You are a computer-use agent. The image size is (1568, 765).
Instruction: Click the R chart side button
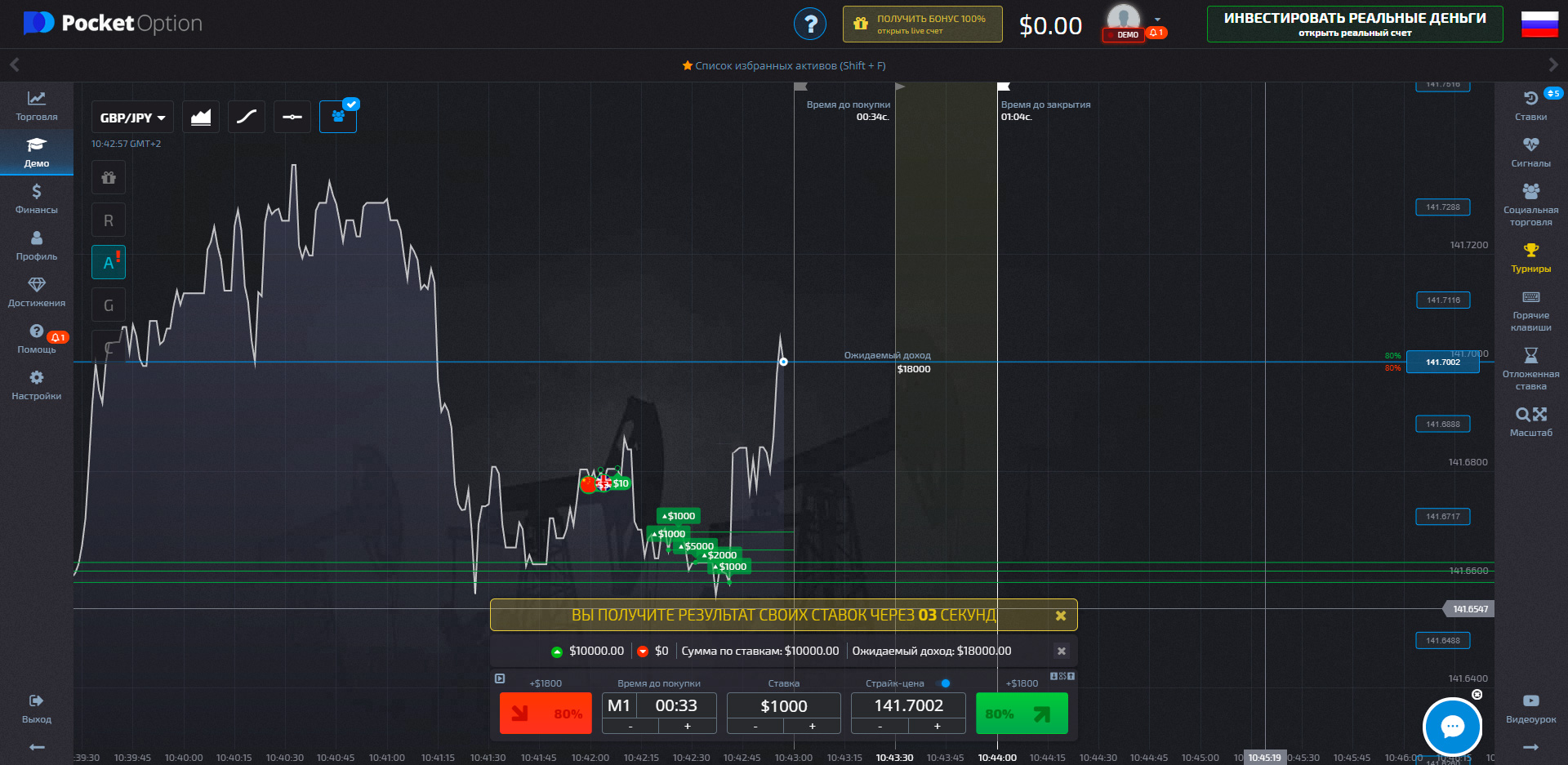click(109, 220)
